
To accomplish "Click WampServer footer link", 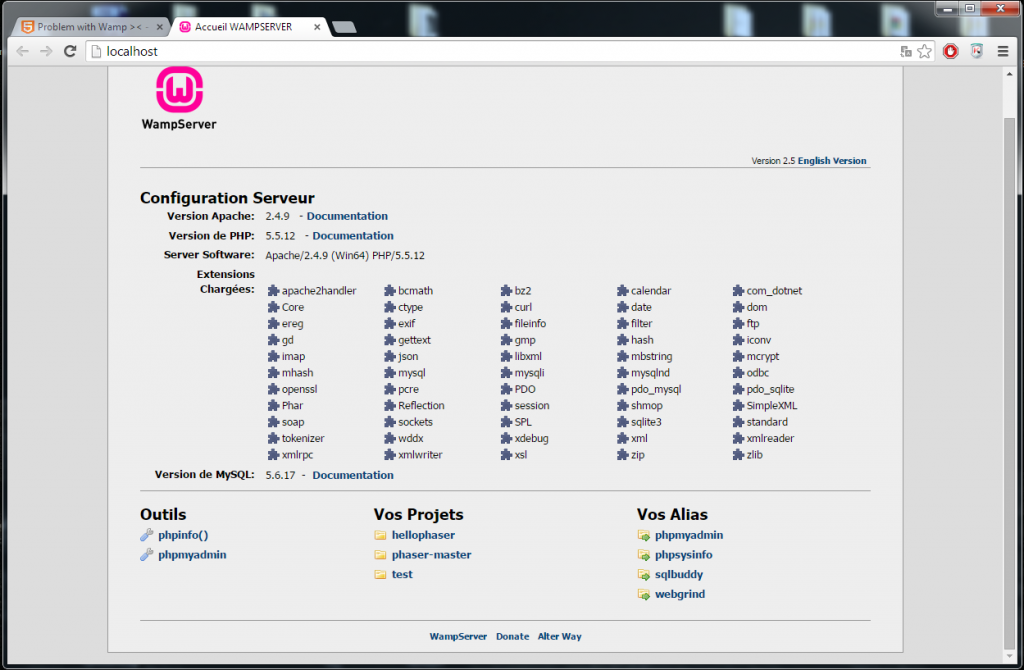I will pyautogui.click(x=458, y=636).
